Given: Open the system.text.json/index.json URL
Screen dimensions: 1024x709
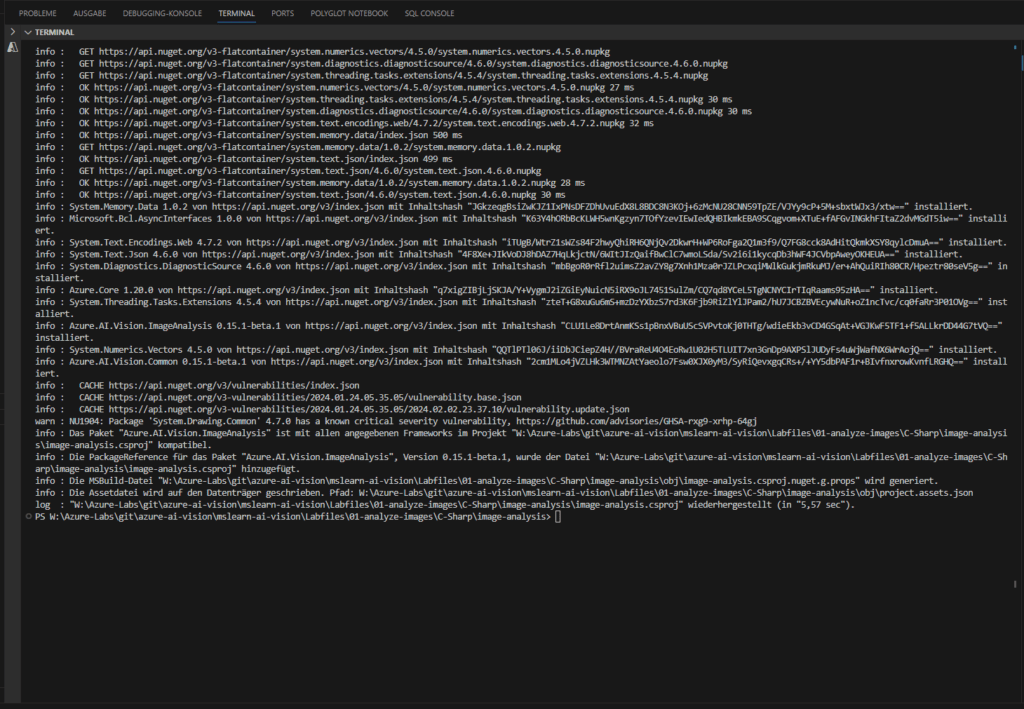Looking at the screenshot, I should pos(256,159).
